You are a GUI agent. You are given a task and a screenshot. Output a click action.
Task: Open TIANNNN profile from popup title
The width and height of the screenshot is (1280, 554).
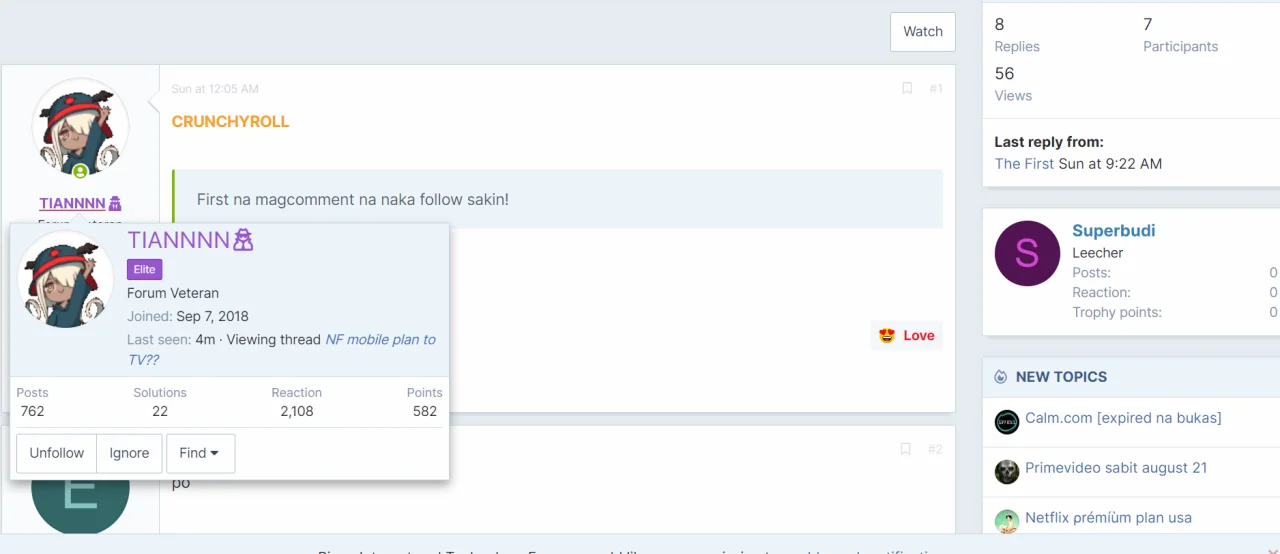point(179,240)
